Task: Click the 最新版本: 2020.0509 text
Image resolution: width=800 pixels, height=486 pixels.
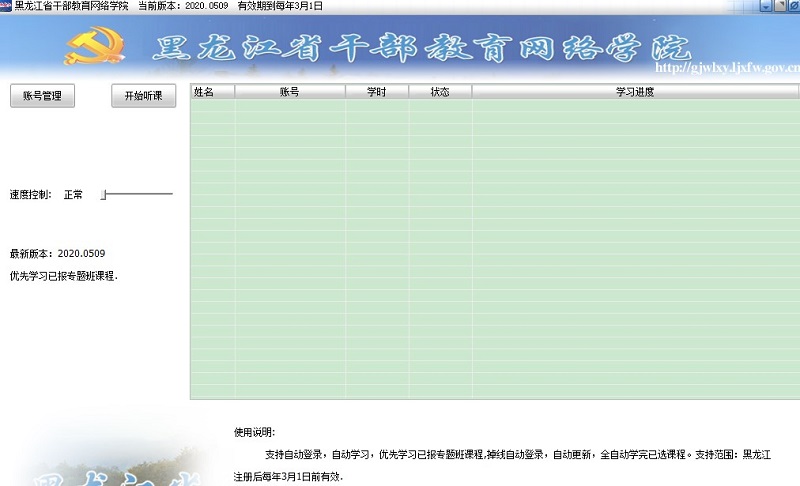Action: [x=58, y=253]
